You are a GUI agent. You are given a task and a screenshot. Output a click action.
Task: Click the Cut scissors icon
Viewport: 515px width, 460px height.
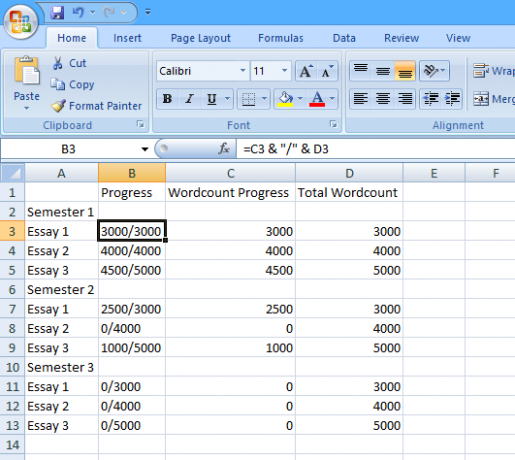58,63
